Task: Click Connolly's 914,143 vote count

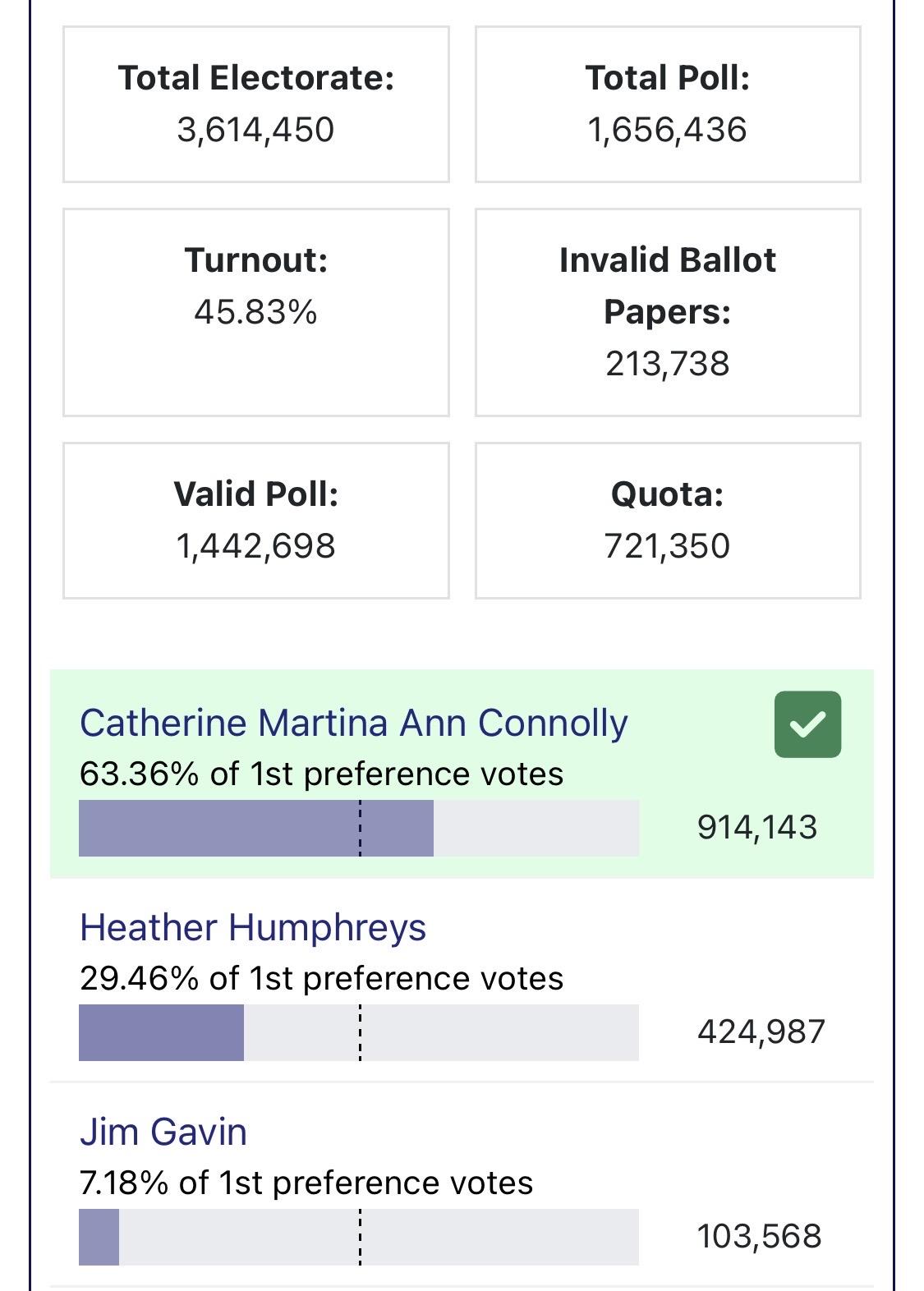Action: point(757,828)
